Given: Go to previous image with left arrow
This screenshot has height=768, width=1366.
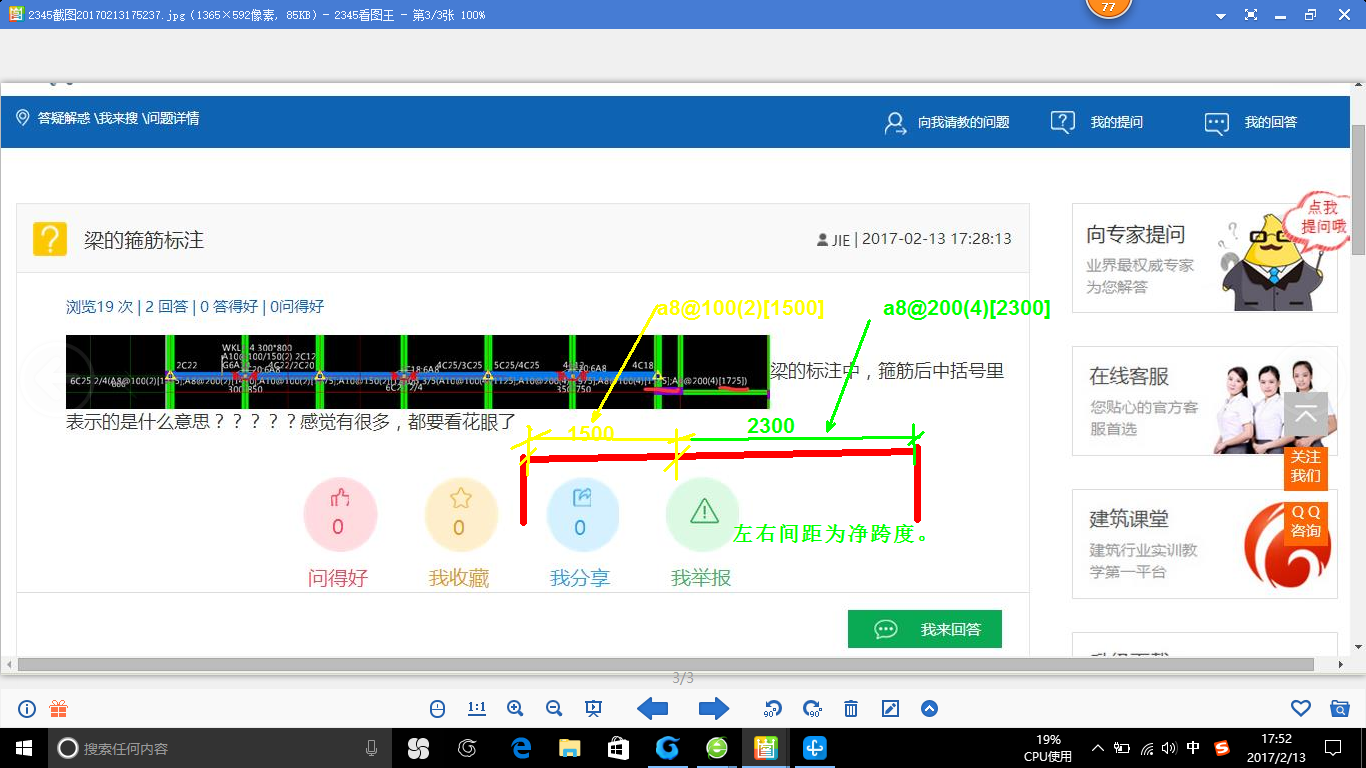Looking at the screenshot, I should 652,709.
